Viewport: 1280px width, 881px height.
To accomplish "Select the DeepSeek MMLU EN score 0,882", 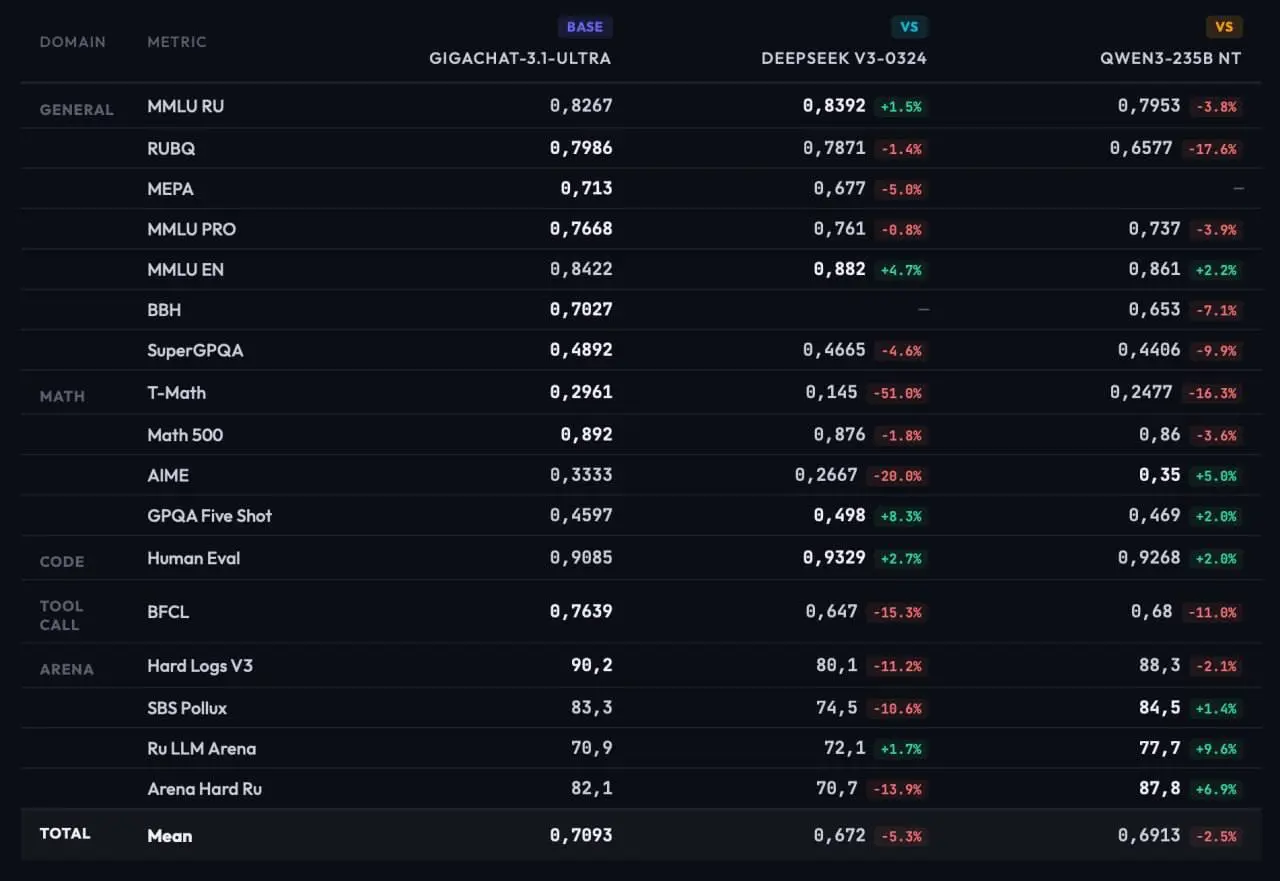I will click(x=840, y=270).
